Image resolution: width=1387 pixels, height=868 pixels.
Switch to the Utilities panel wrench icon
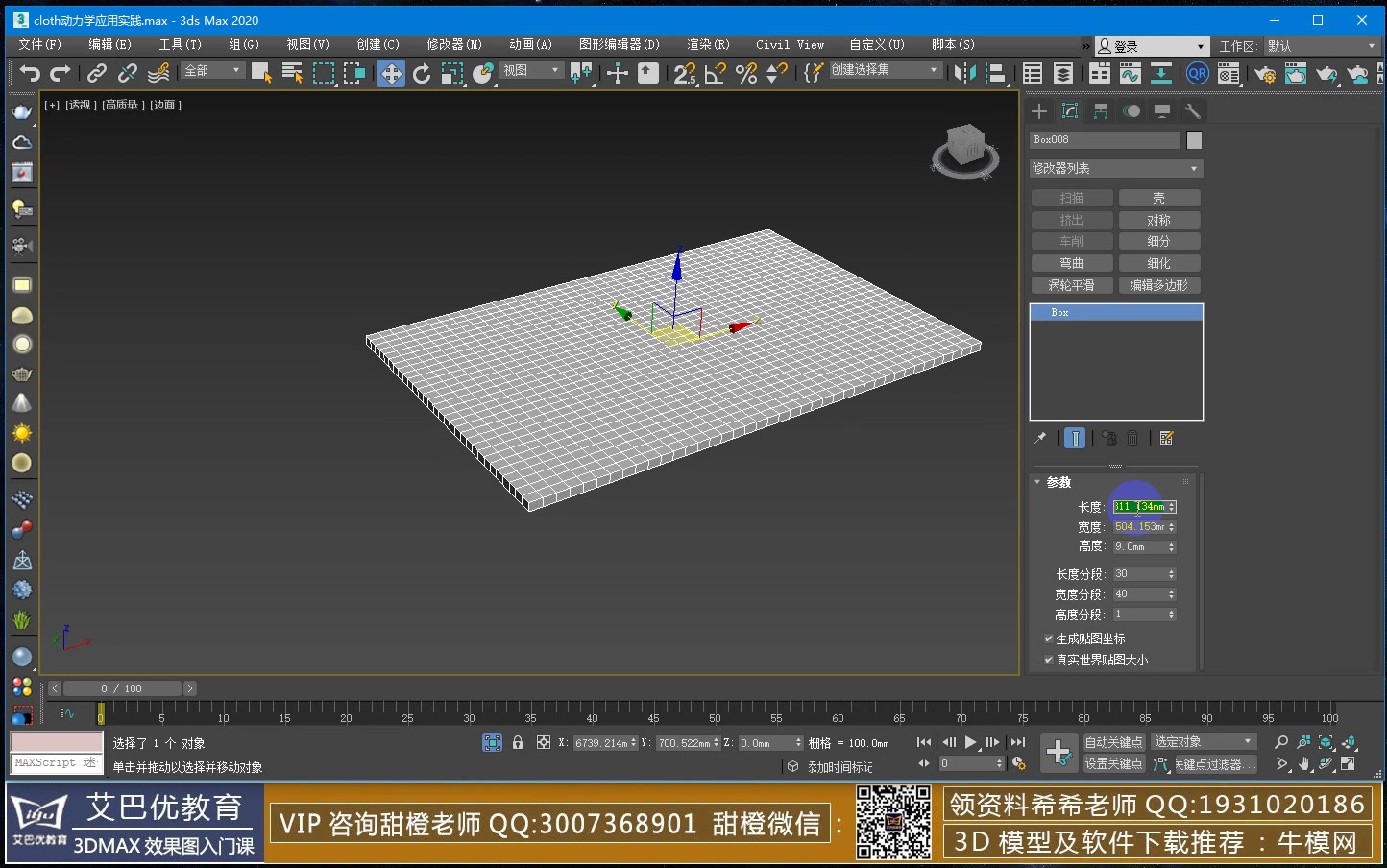[1193, 110]
